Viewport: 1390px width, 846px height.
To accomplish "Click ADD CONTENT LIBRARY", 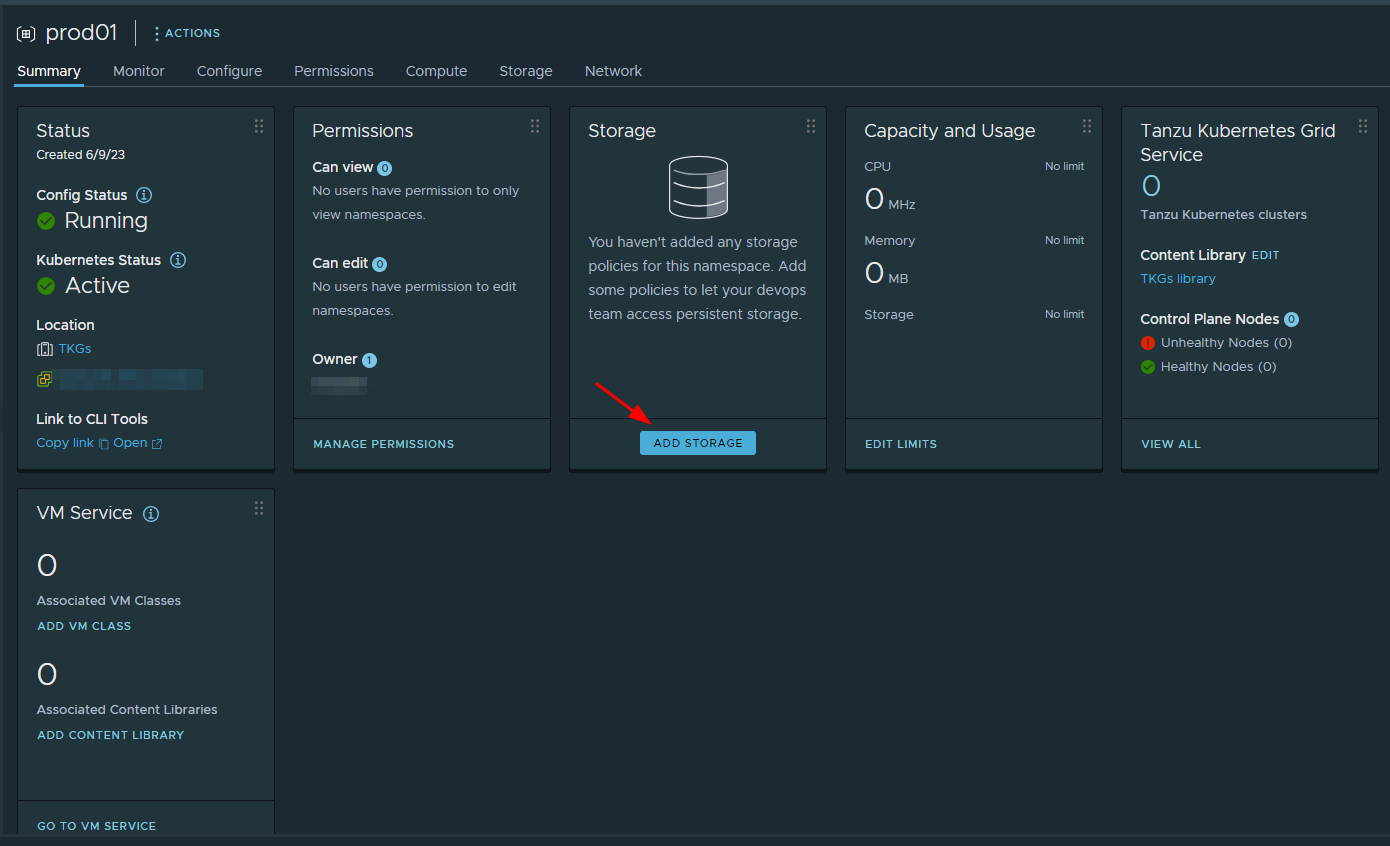I will tap(111, 735).
